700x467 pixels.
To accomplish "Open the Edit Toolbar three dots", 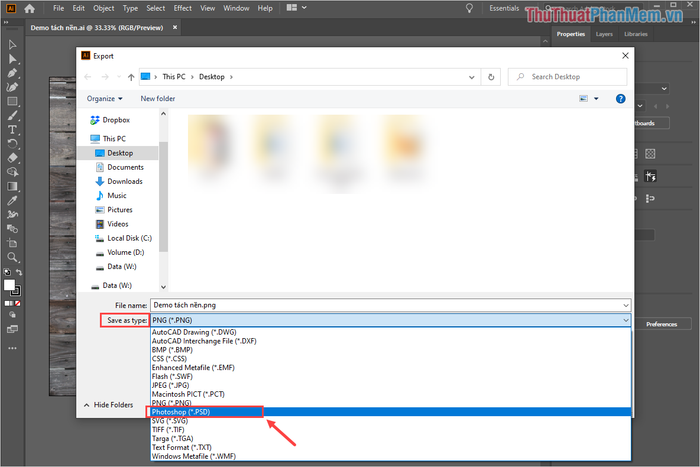I will pyautogui.click(x=12, y=348).
